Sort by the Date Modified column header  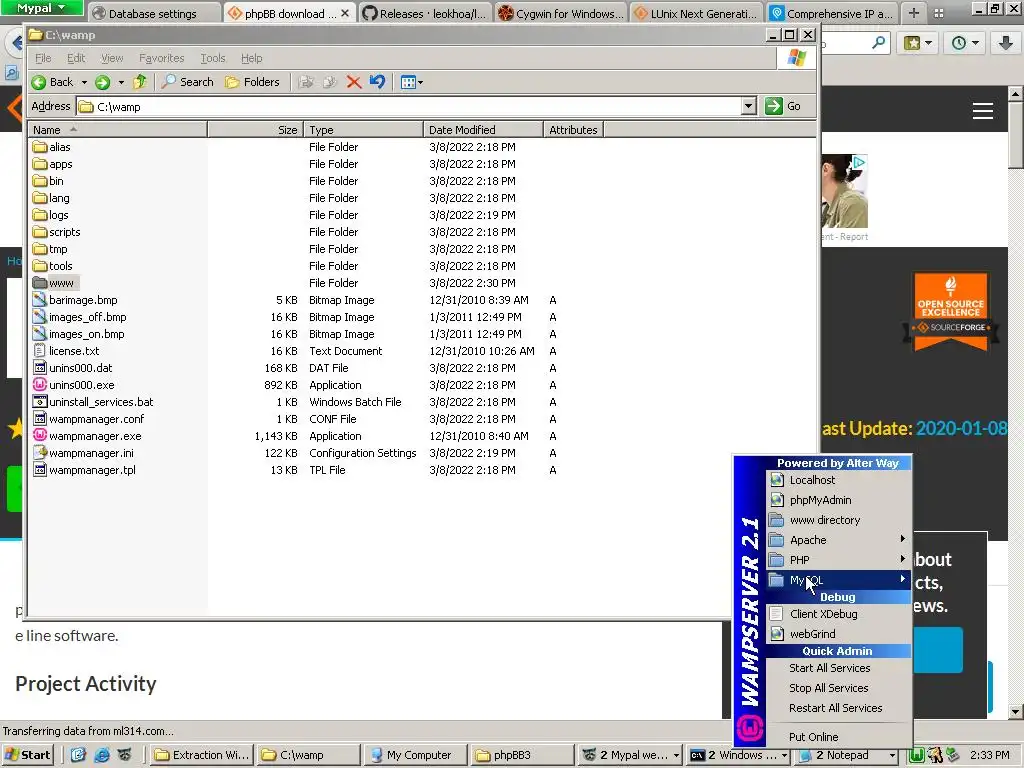coord(483,130)
